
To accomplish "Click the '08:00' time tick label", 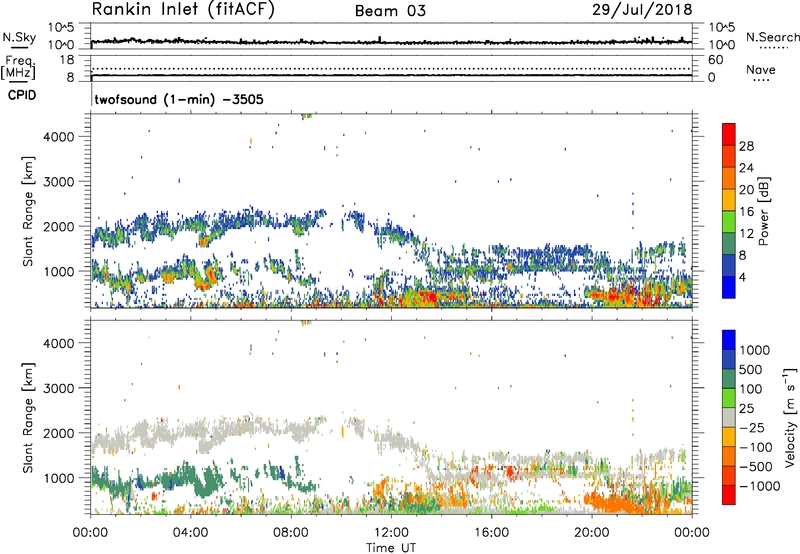I will point(290,533).
